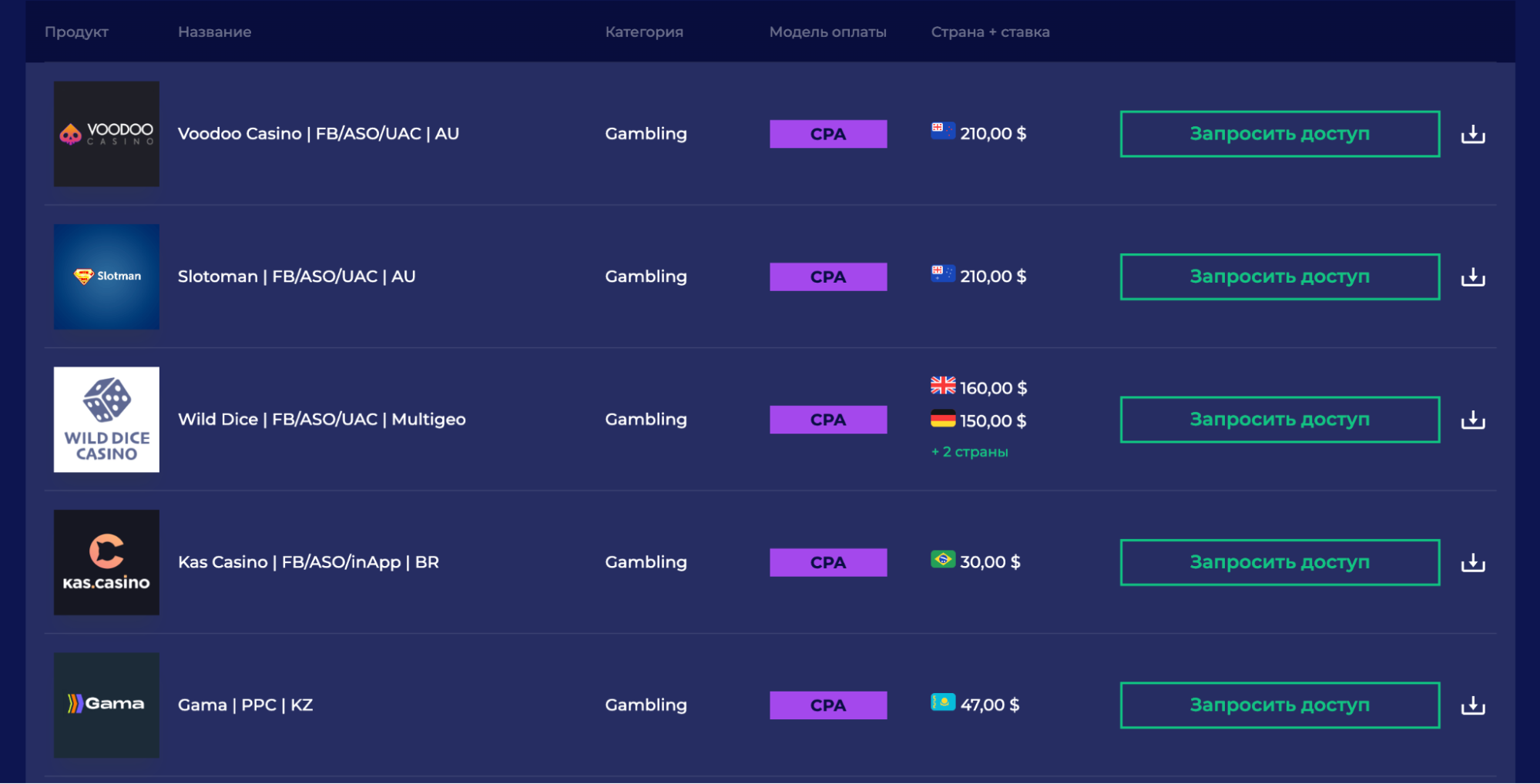Click the 210,00 $ rate for Voodoo Casino

click(x=993, y=134)
